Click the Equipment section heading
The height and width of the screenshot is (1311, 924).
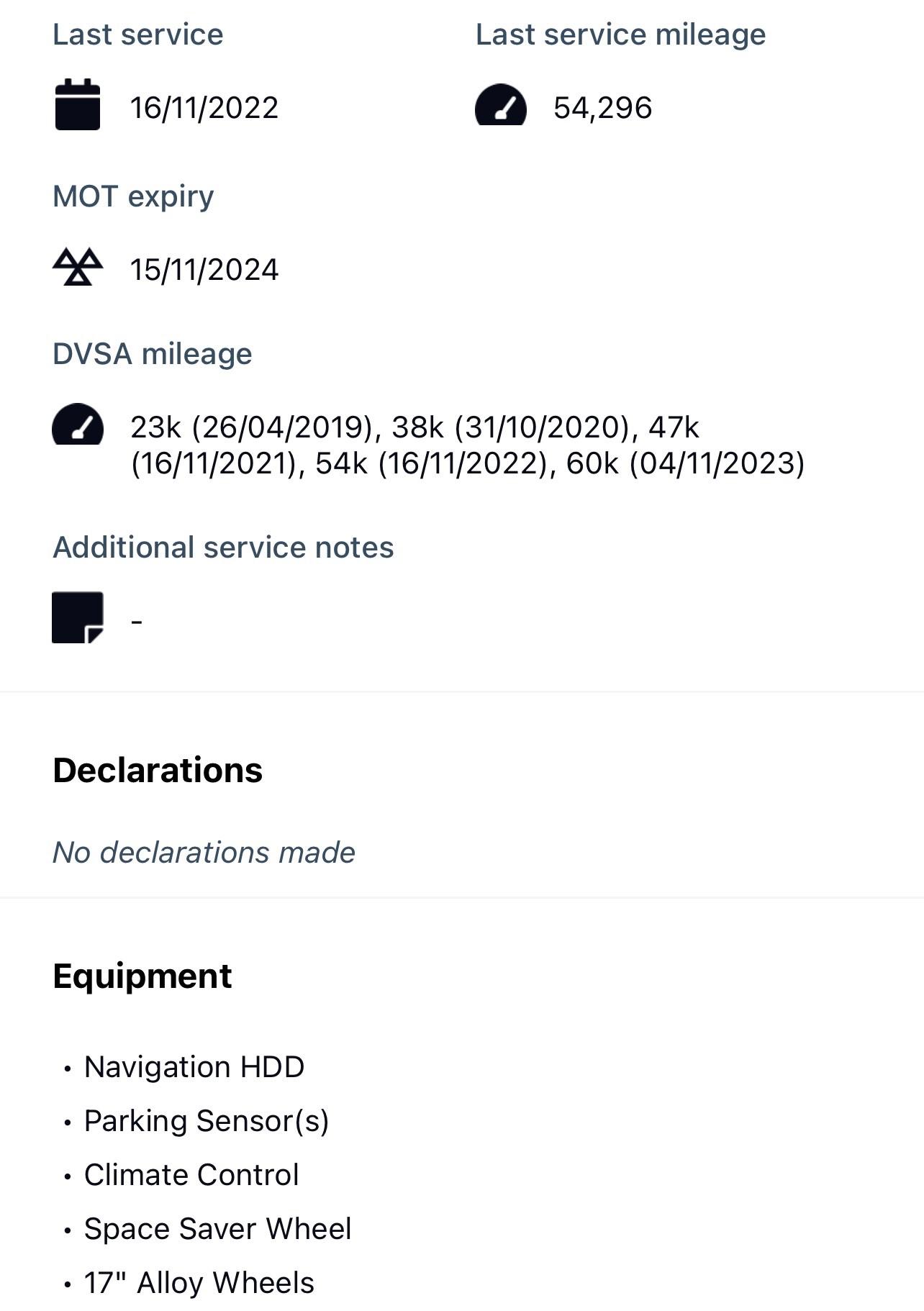point(142,976)
